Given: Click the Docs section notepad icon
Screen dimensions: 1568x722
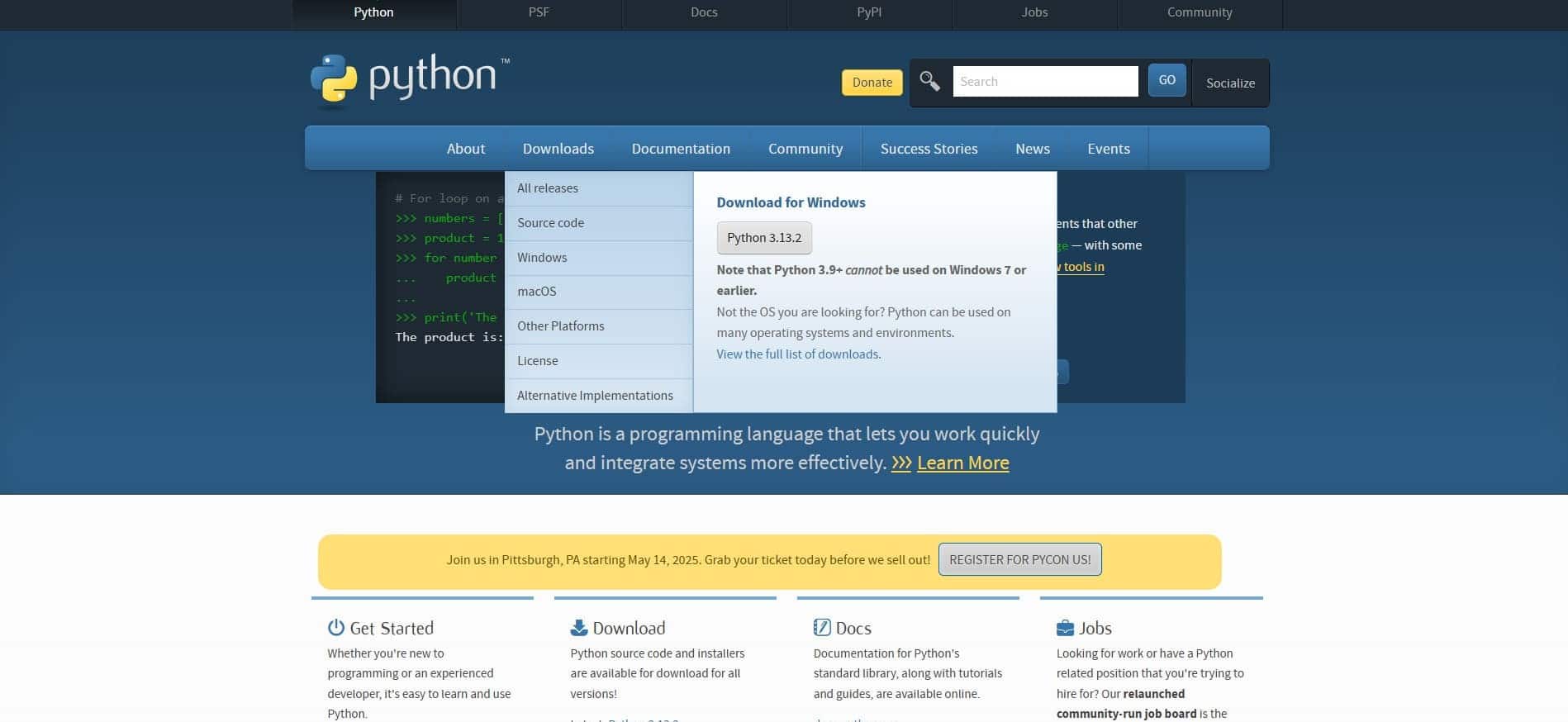Looking at the screenshot, I should [x=822, y=628].
